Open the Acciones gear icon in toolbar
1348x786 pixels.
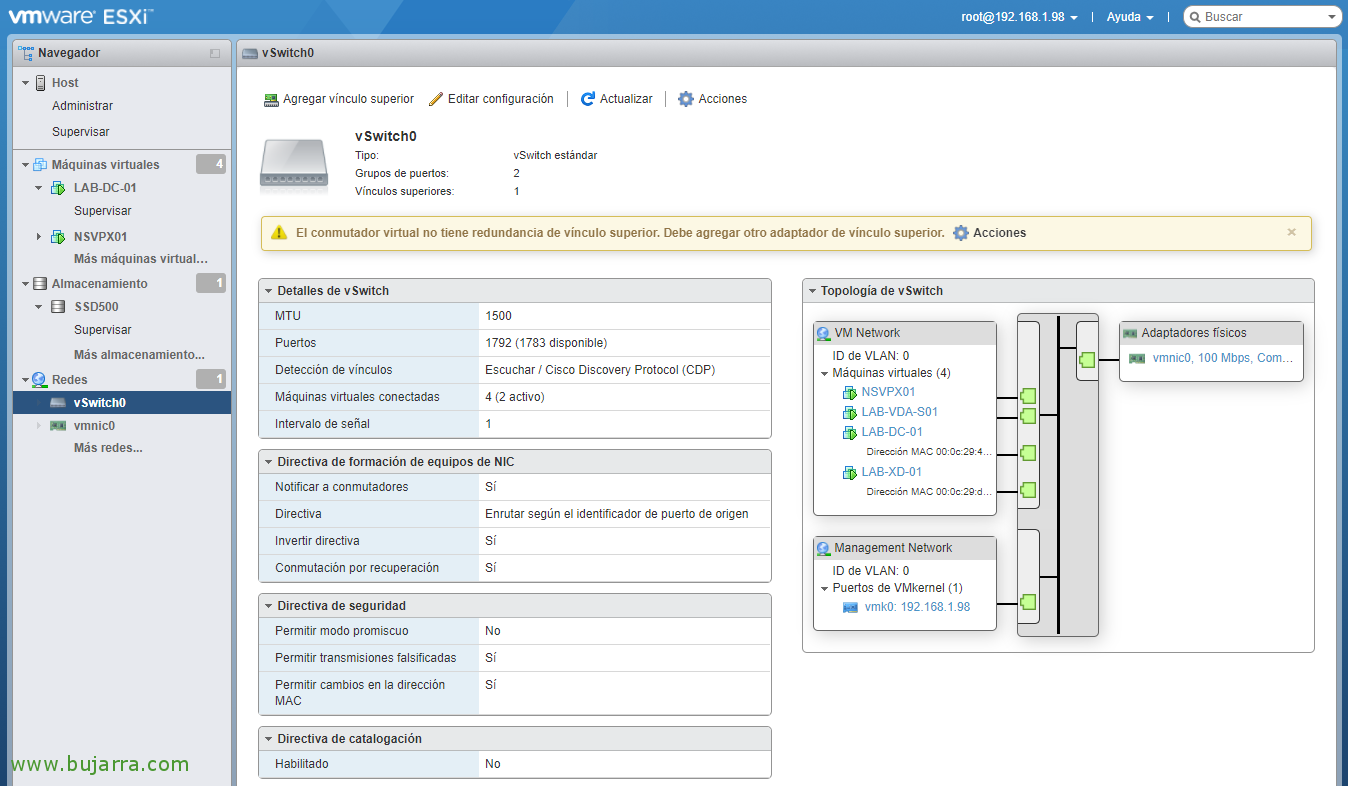click(x=686, y=99)
